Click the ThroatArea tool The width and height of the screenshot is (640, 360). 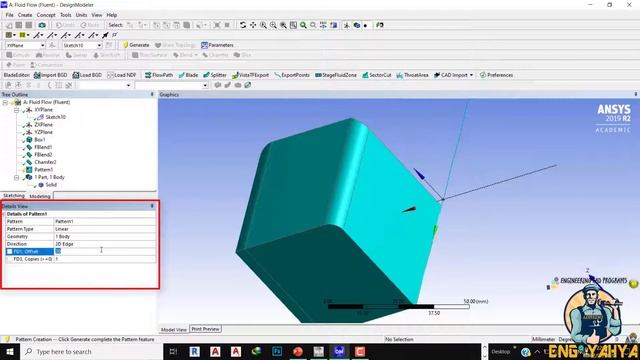click(413, 75)
